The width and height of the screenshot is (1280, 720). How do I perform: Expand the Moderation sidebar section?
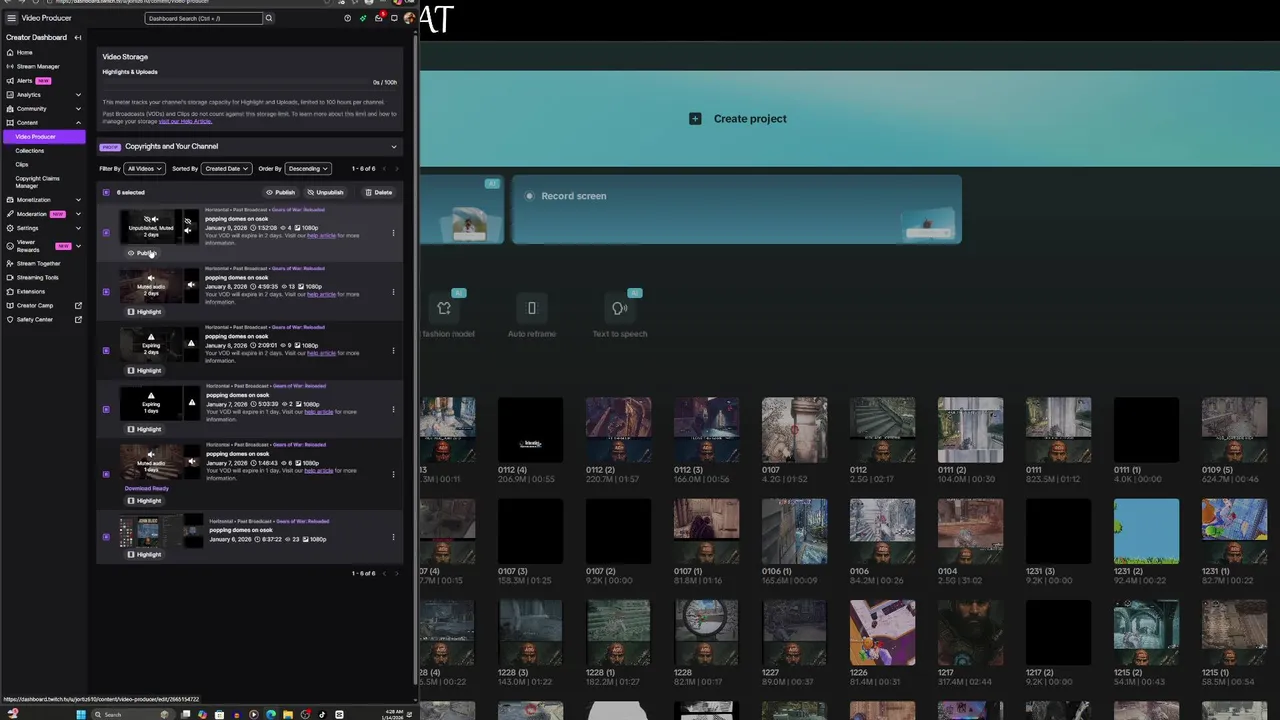[43, 213]
